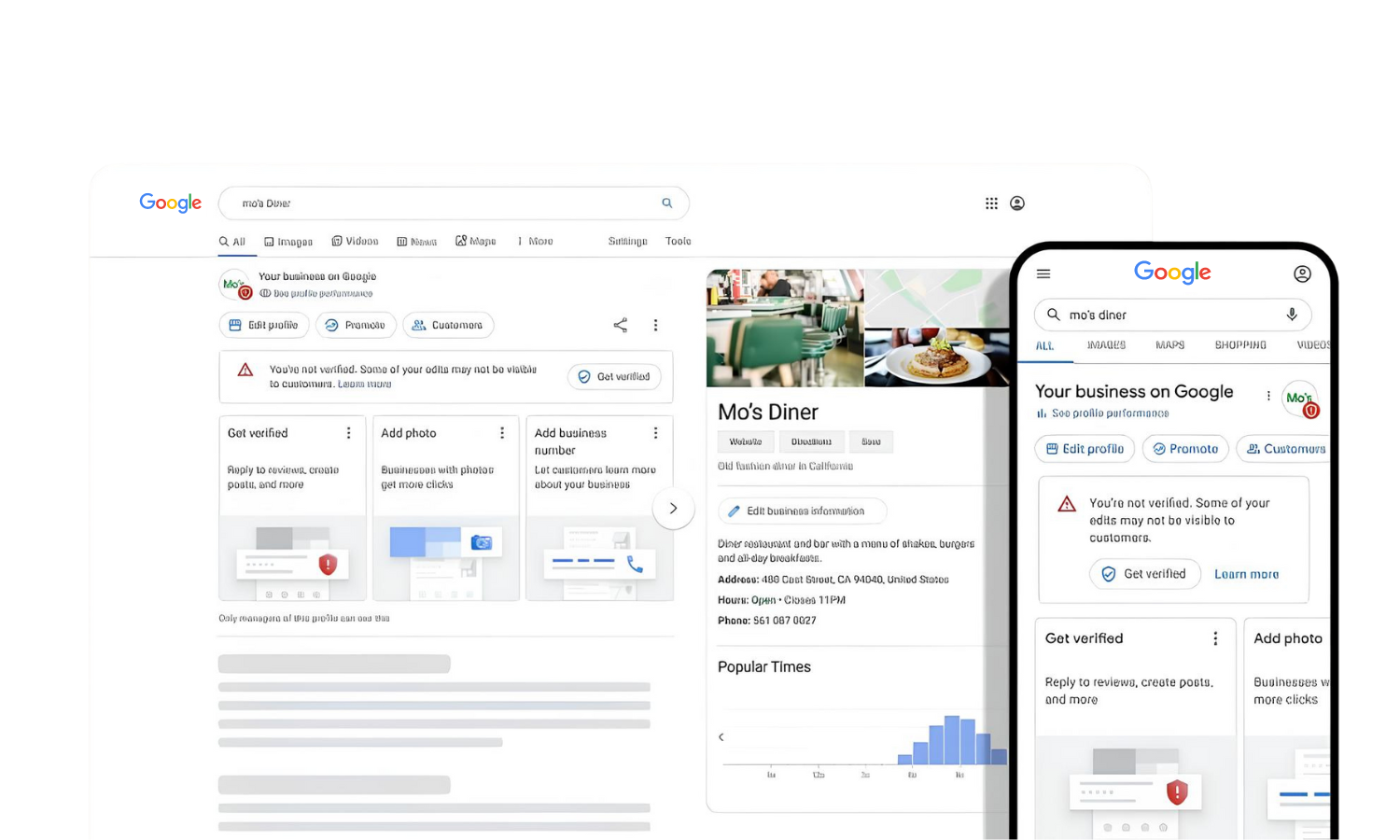The width and height of the screenshot is (1400, 840).
Task: Advance the desktop cards carousel with right chevron
Action: click(673, 509)
